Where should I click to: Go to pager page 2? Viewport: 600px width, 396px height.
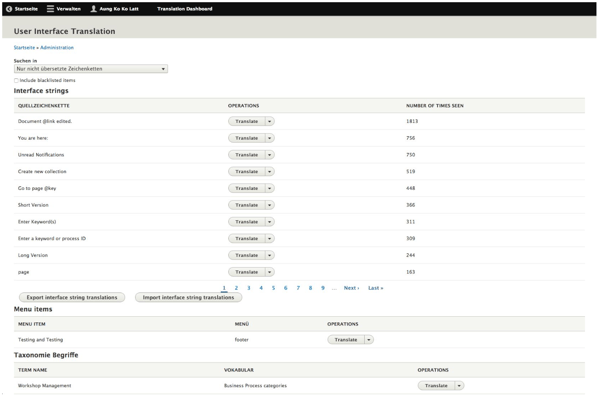tap(236, 288)
